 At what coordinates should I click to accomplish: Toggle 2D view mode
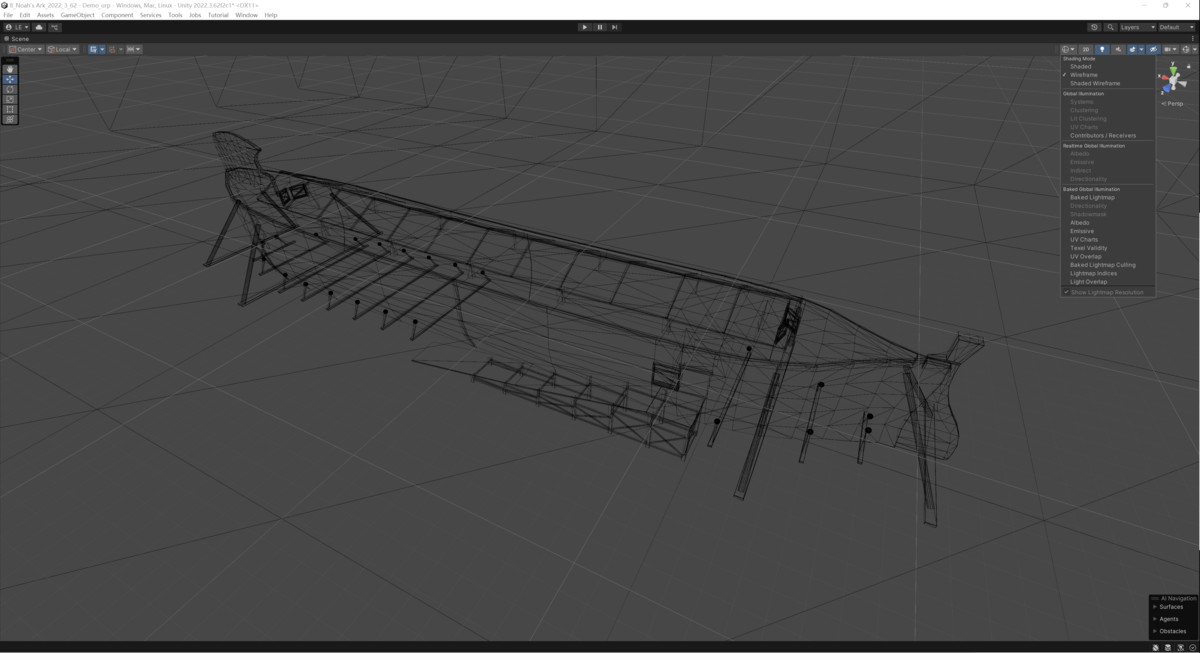[1085, 49]
